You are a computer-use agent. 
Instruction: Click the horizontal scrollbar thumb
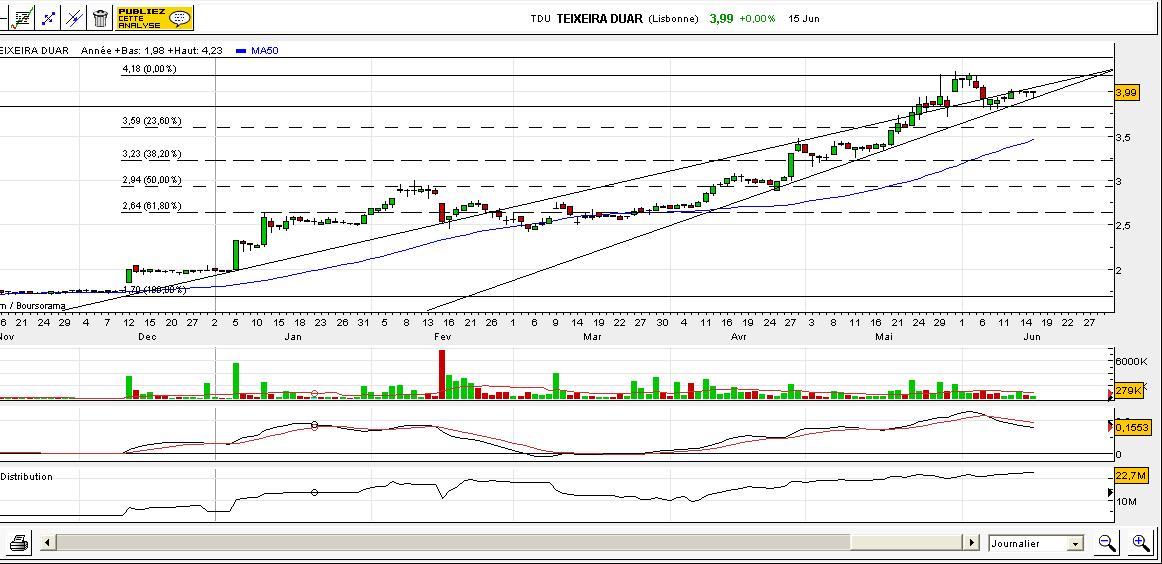(x=906, y=543)
